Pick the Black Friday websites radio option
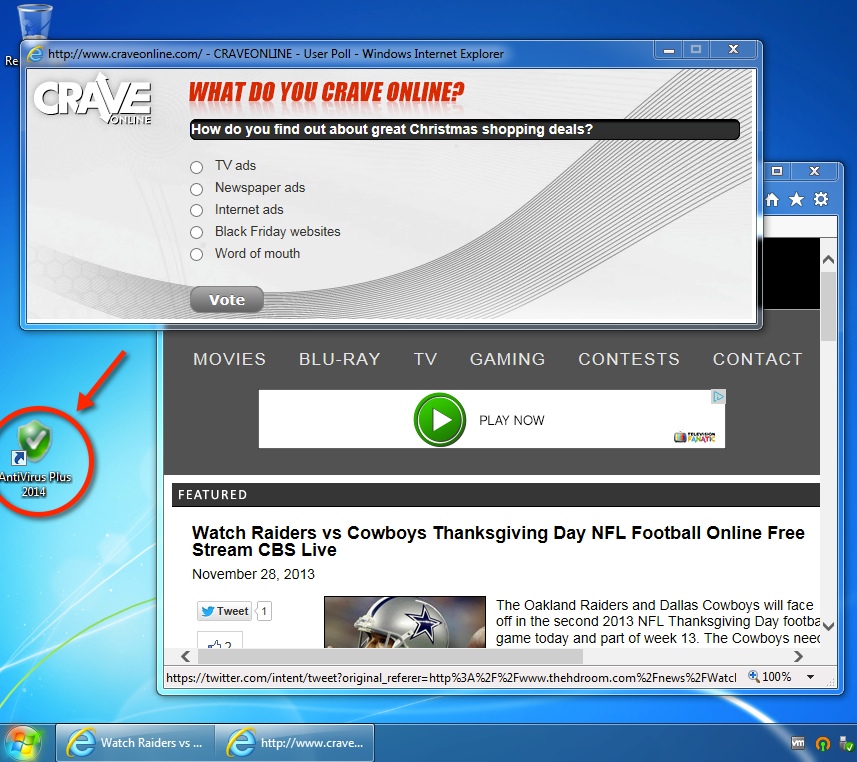Viewport: 857px width, 762px height. pos(196,232)
